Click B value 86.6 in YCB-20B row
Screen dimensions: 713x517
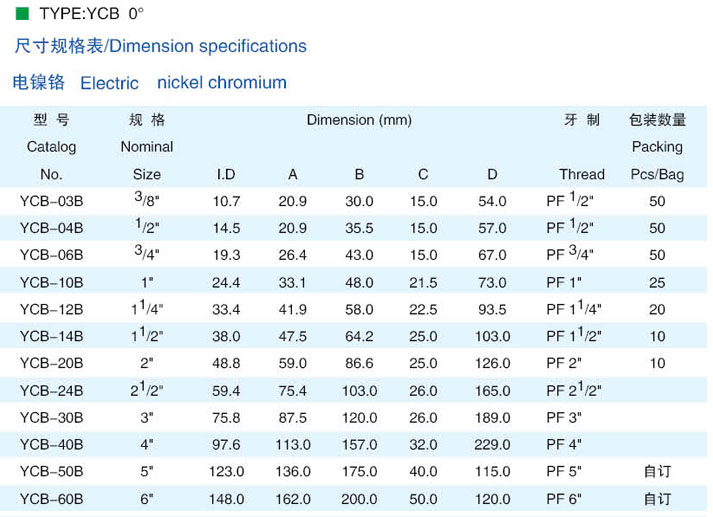(x=359, y=363)
